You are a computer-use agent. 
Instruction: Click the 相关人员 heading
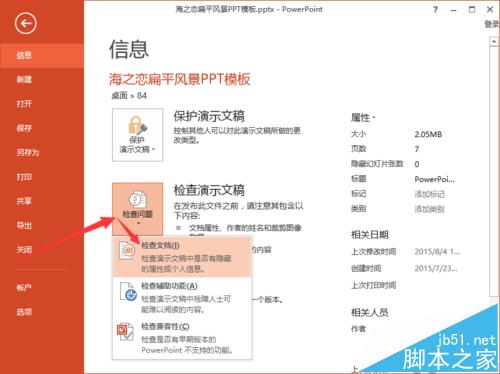(x=370, y=312)
